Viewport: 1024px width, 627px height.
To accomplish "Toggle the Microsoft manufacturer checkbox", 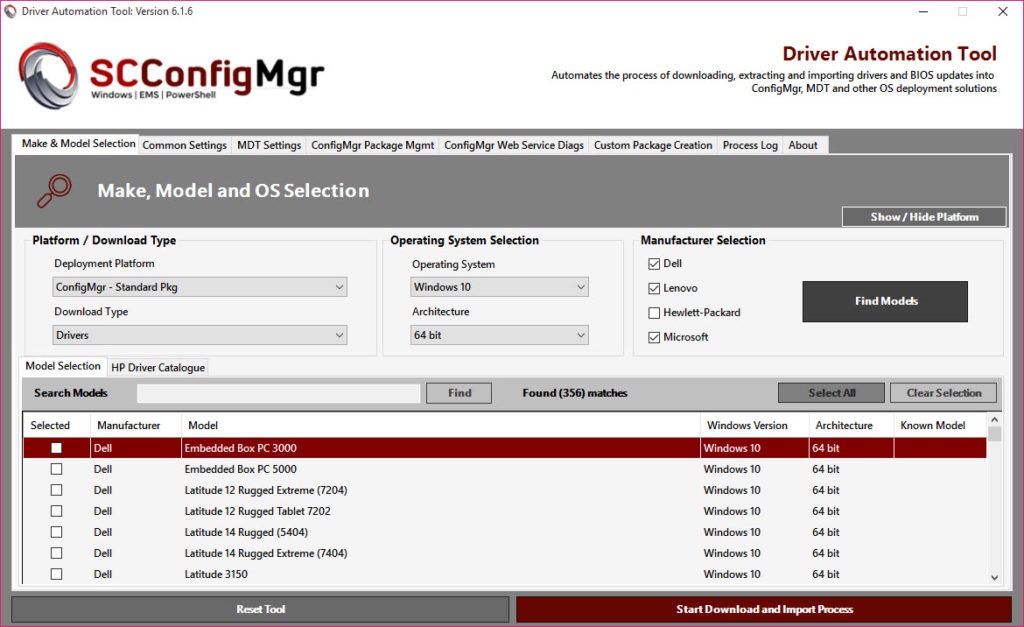I will (654, 337).
